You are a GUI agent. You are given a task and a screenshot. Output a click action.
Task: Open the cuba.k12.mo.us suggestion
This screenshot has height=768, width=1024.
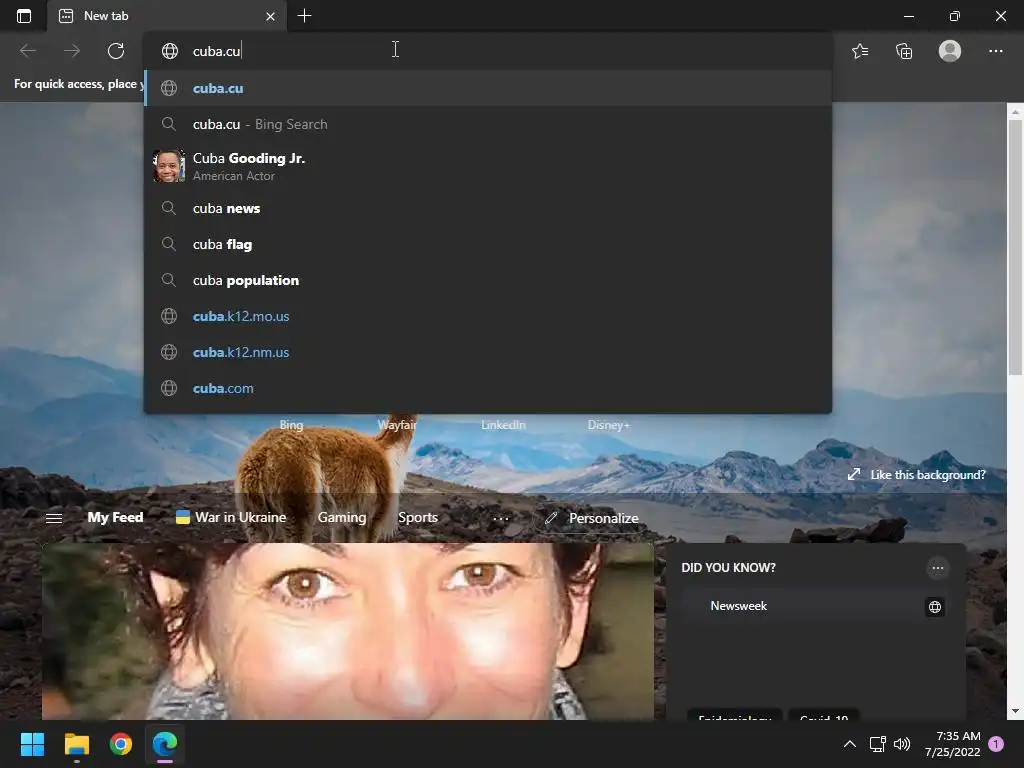(487, 316)
